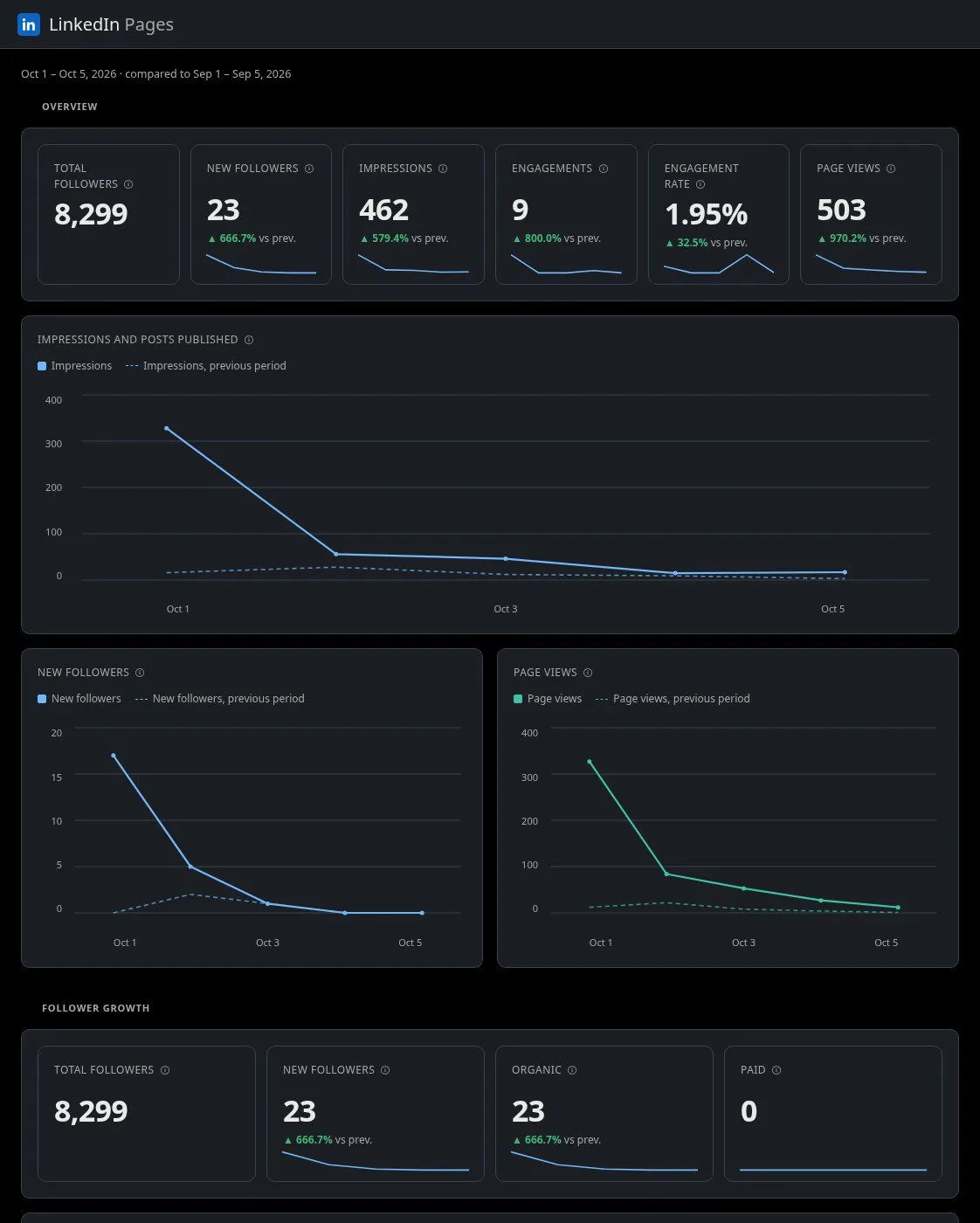Click the 1.95% engagement rate value
The width and height of the screenshot is (980, 1223).
[706, 214]
